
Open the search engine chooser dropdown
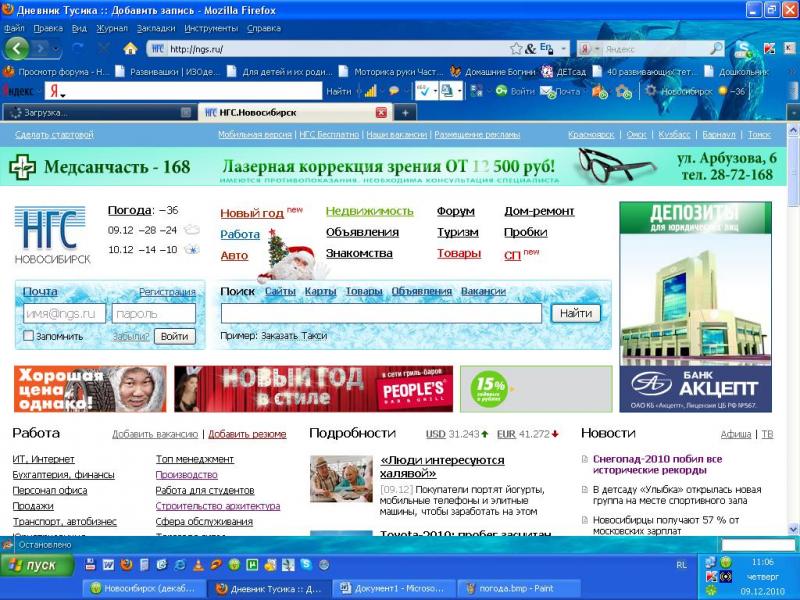click(x=597, y=49)
